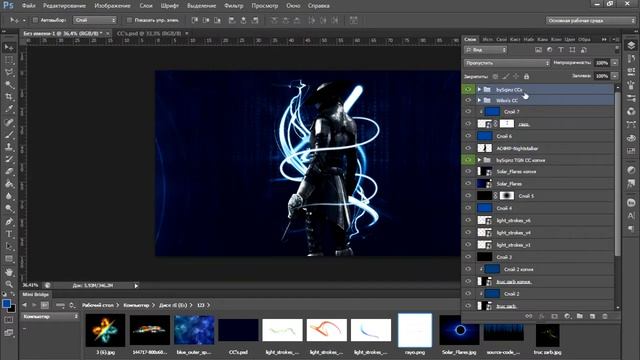Toggle the Автовыбор checkbox
This screenshot has width=640, height=360.
(x=36, y=20)
